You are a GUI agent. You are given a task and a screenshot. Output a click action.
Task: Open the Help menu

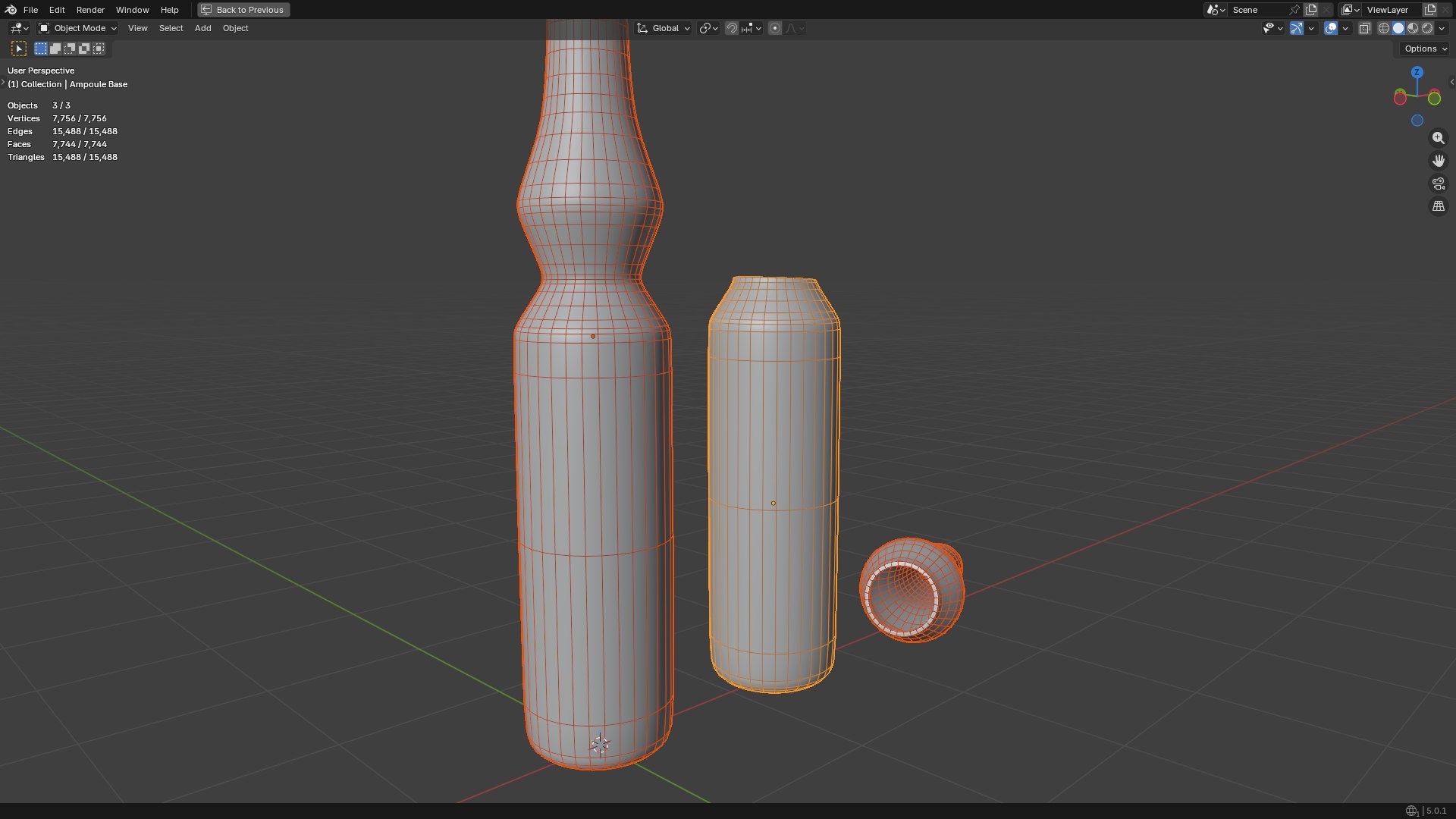[169, 10]
